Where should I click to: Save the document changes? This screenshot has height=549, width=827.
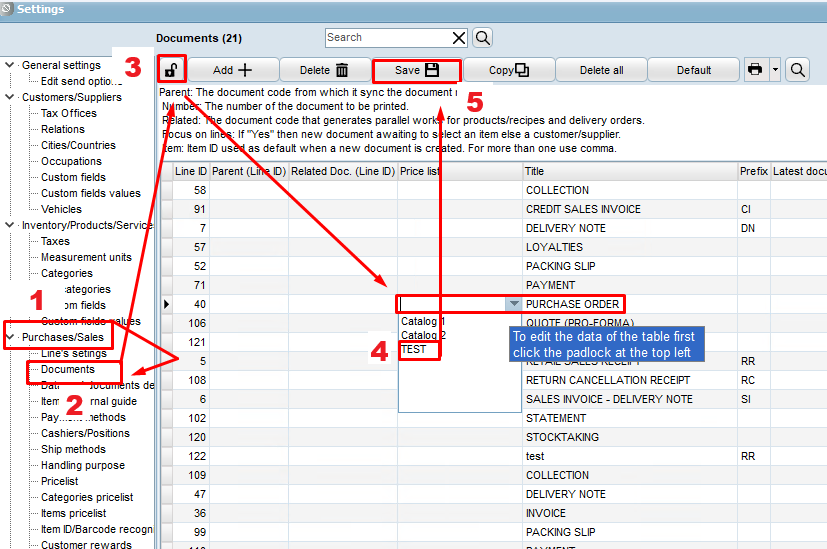(416, 70)
